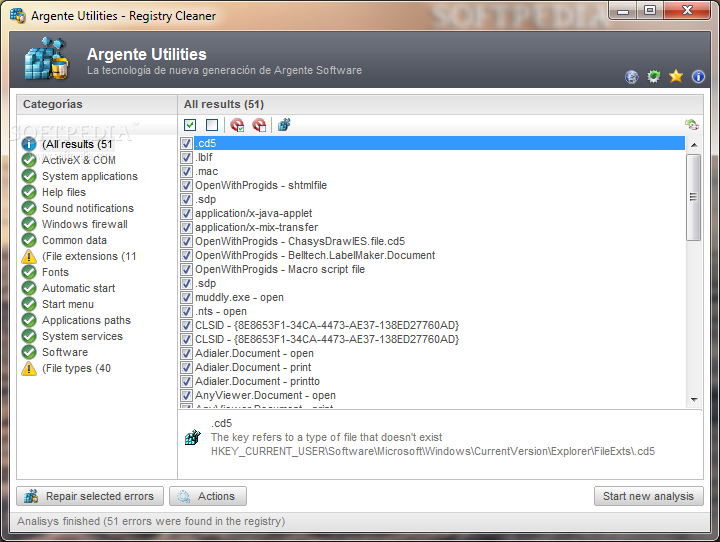Click the globe icon in the header
The image size is (720, 542).
632,77
